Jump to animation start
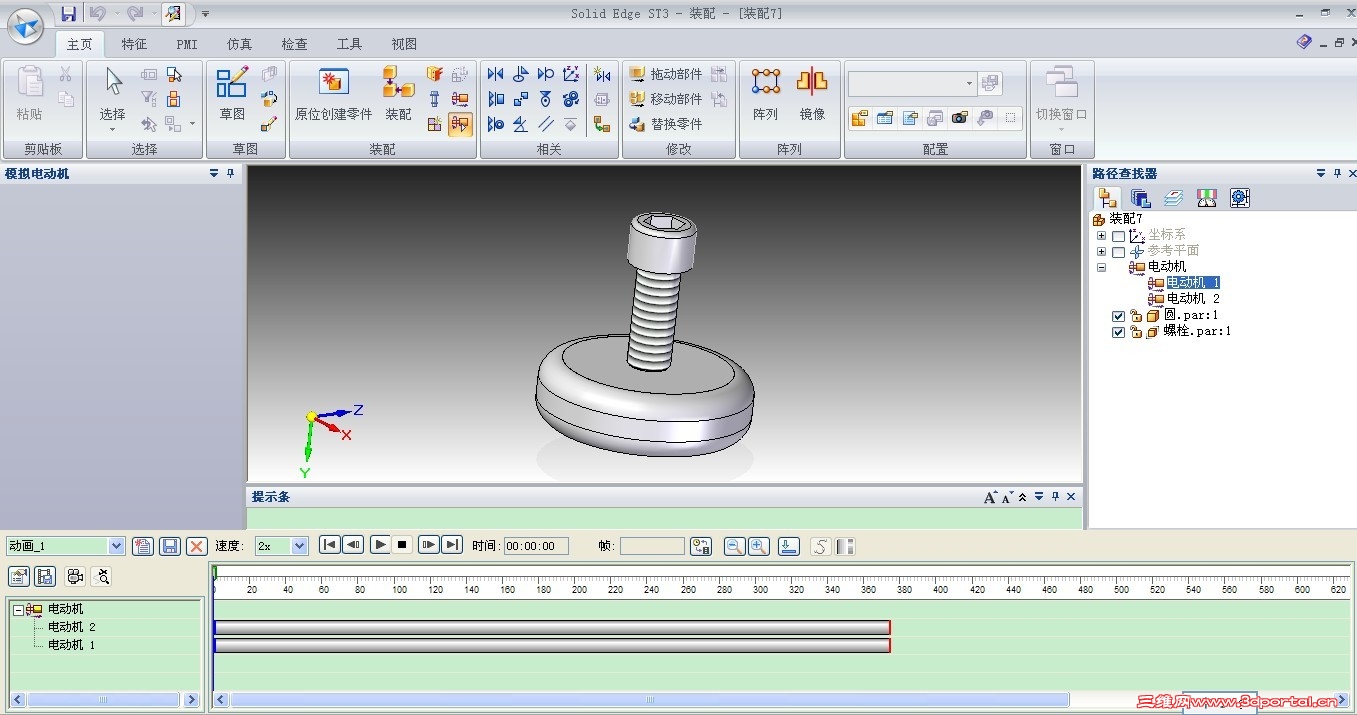The height and width of the screenshot is (715, 1357). (x=329, y=545)
